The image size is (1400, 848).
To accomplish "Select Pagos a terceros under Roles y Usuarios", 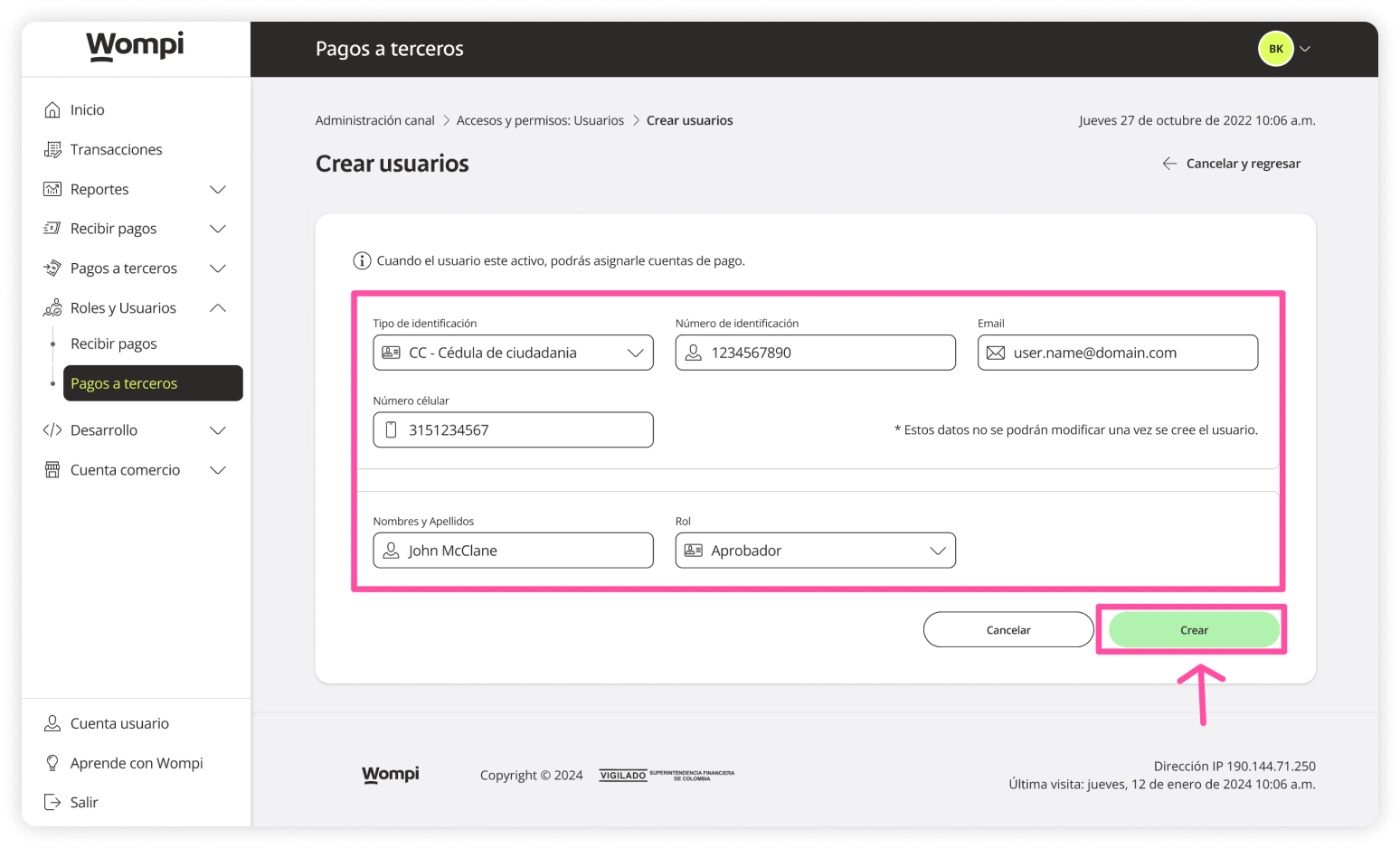I will pyautogui.click(x=125, y=382).
